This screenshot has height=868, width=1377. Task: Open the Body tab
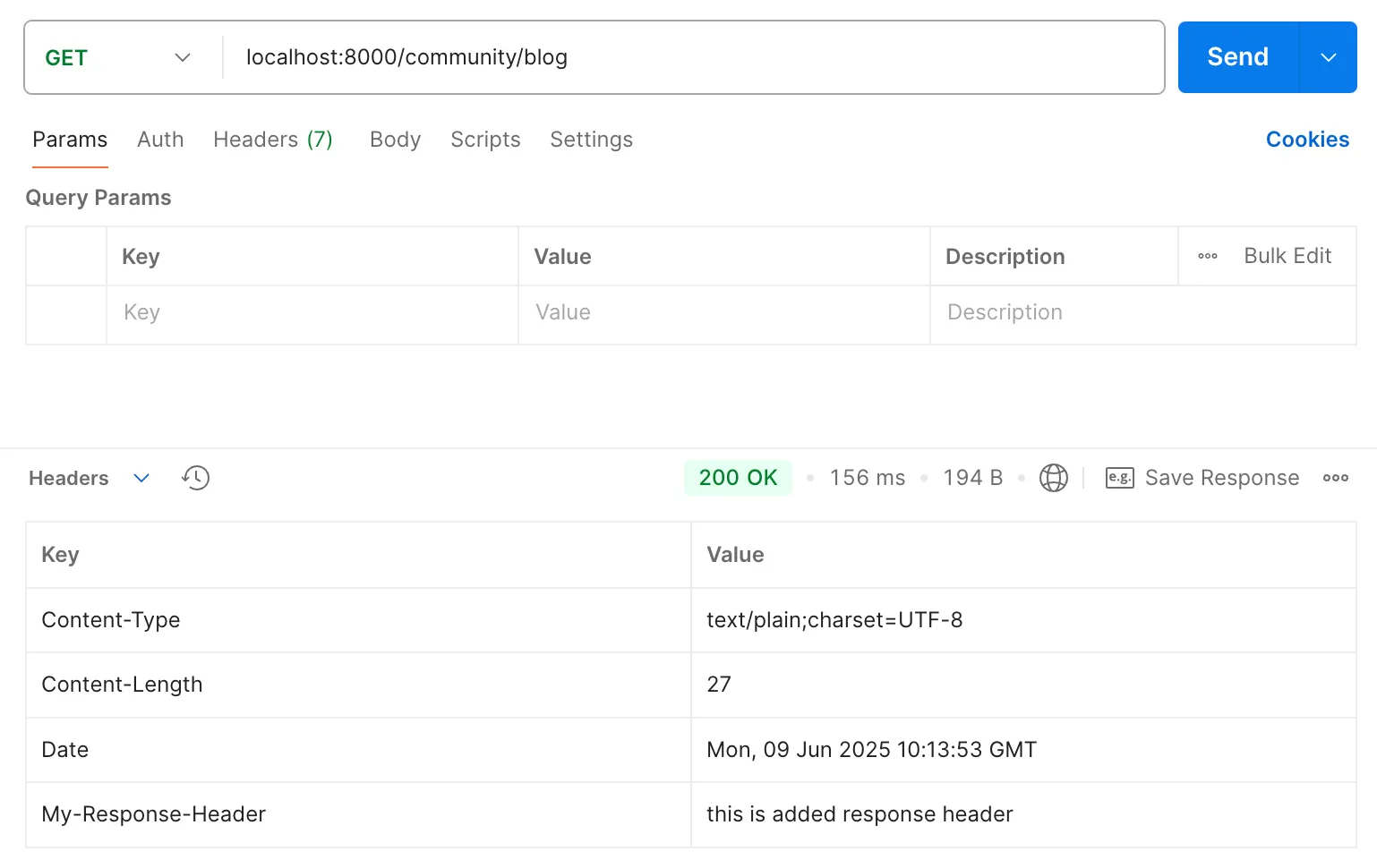coord(395,140)
